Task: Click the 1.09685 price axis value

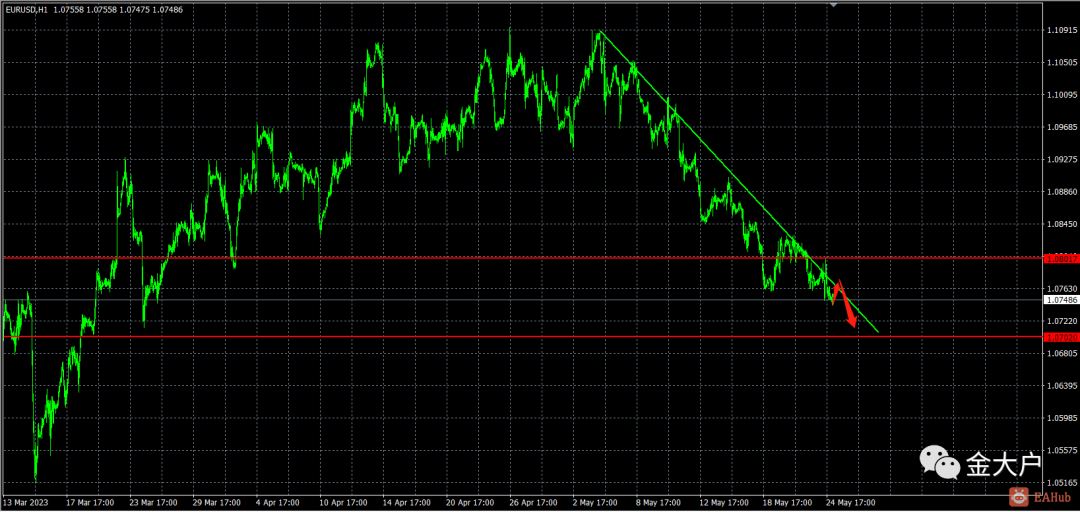Action: tap(1061, 127)
